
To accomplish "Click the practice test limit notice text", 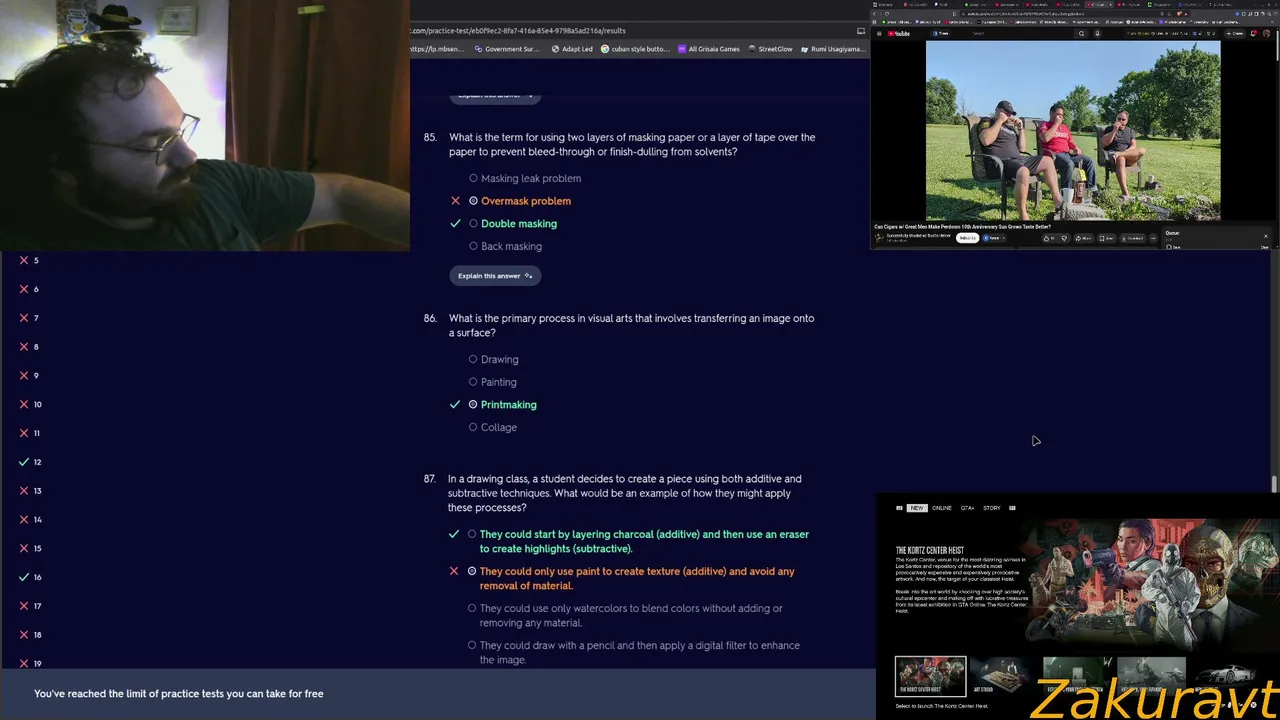I will pyautogui.click(x=179, y=693).
